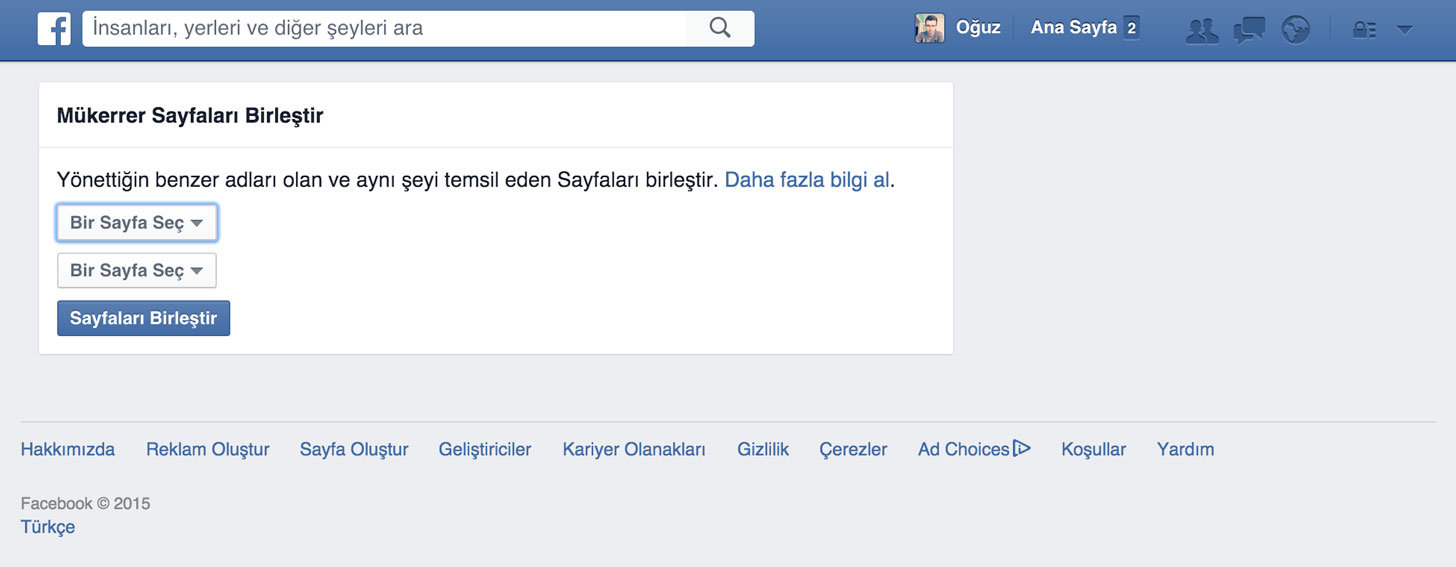1456x567 pixels.
Task: Open the Koşullar footer link
Action: [1094, 450]
